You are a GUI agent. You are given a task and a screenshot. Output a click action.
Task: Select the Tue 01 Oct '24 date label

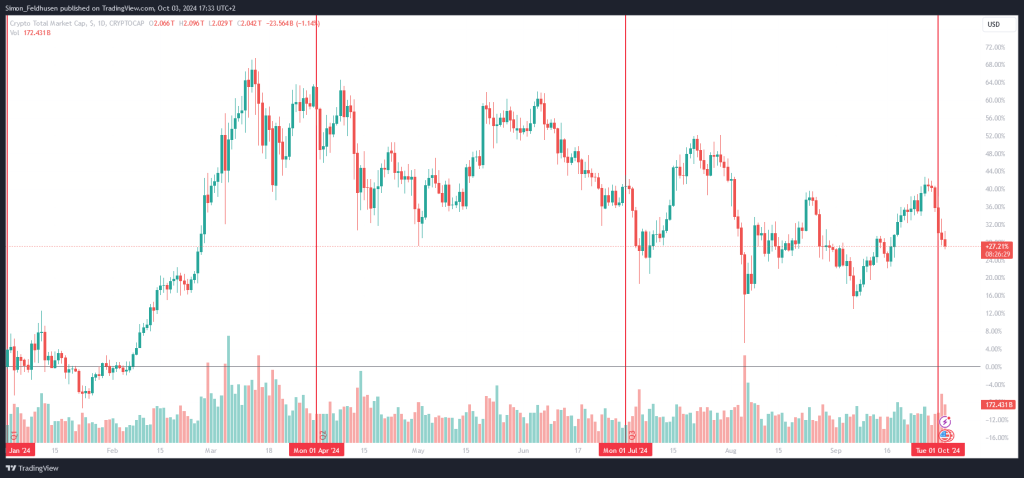tap(938, 451)
